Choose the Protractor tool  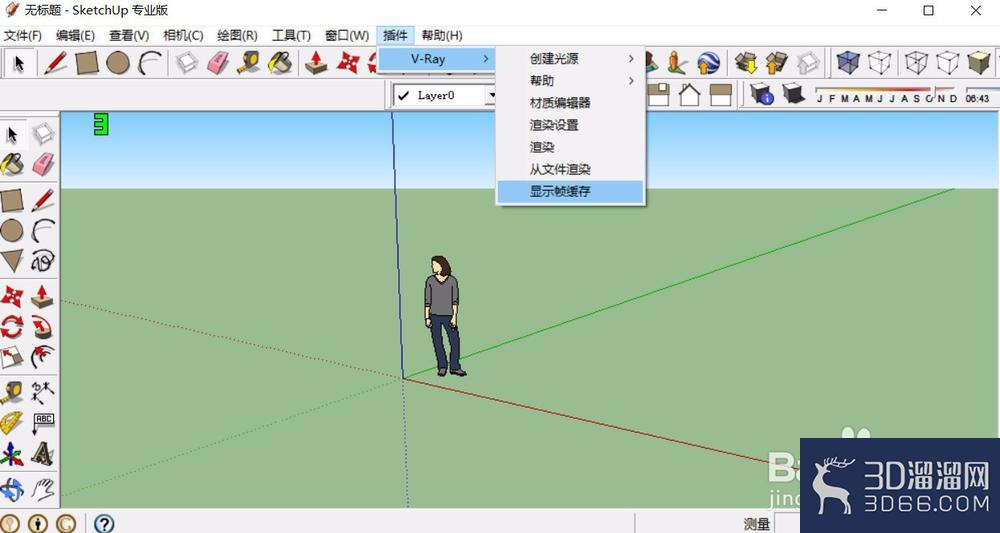tap(11, 423)
